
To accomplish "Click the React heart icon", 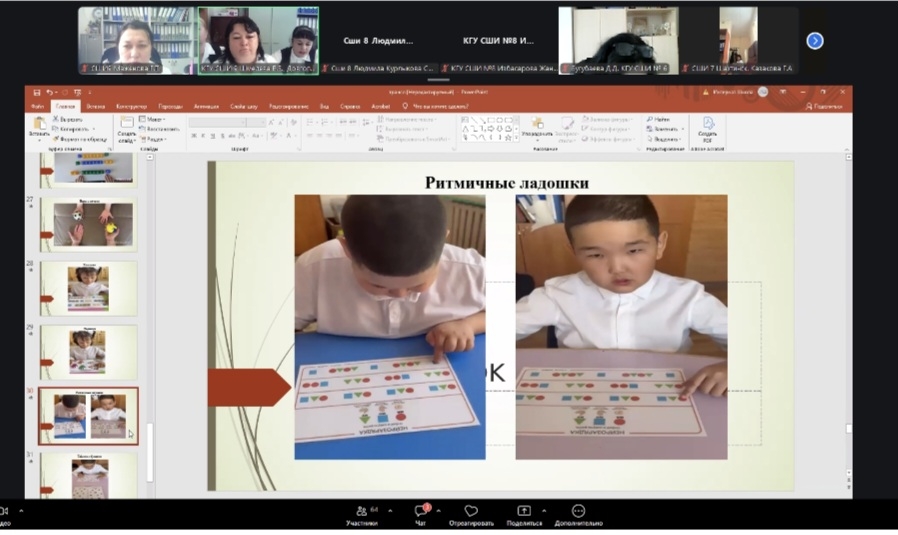I will [x=471, y=511].
